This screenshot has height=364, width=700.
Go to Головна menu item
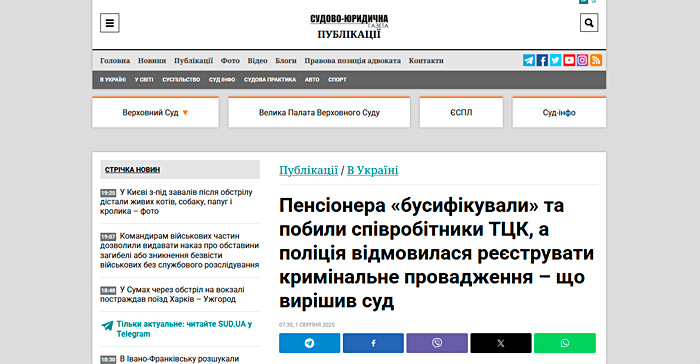click(115, 61)
